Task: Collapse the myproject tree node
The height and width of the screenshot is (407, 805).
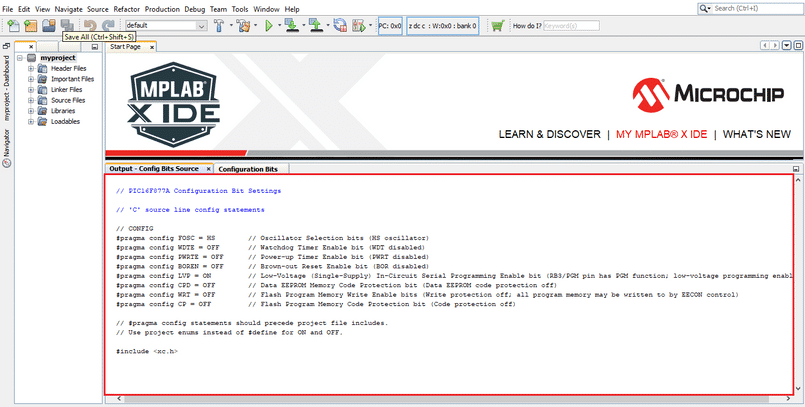Action: pyautogui.click(x=20, y=58)
